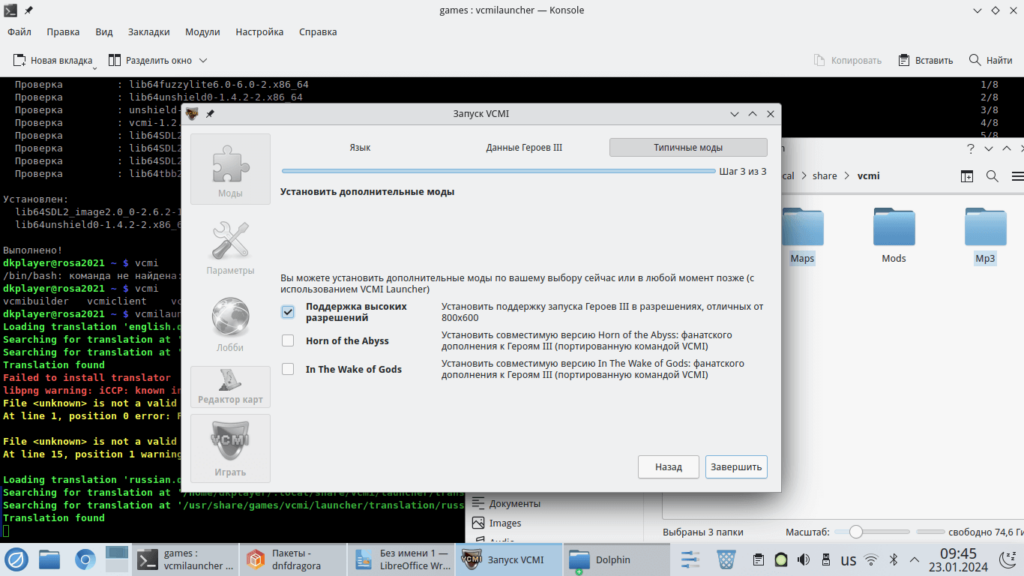Enable the In The Wake of Gods checkbox
The height and width of the screenshot is (576, 1024).
[288, 369]
